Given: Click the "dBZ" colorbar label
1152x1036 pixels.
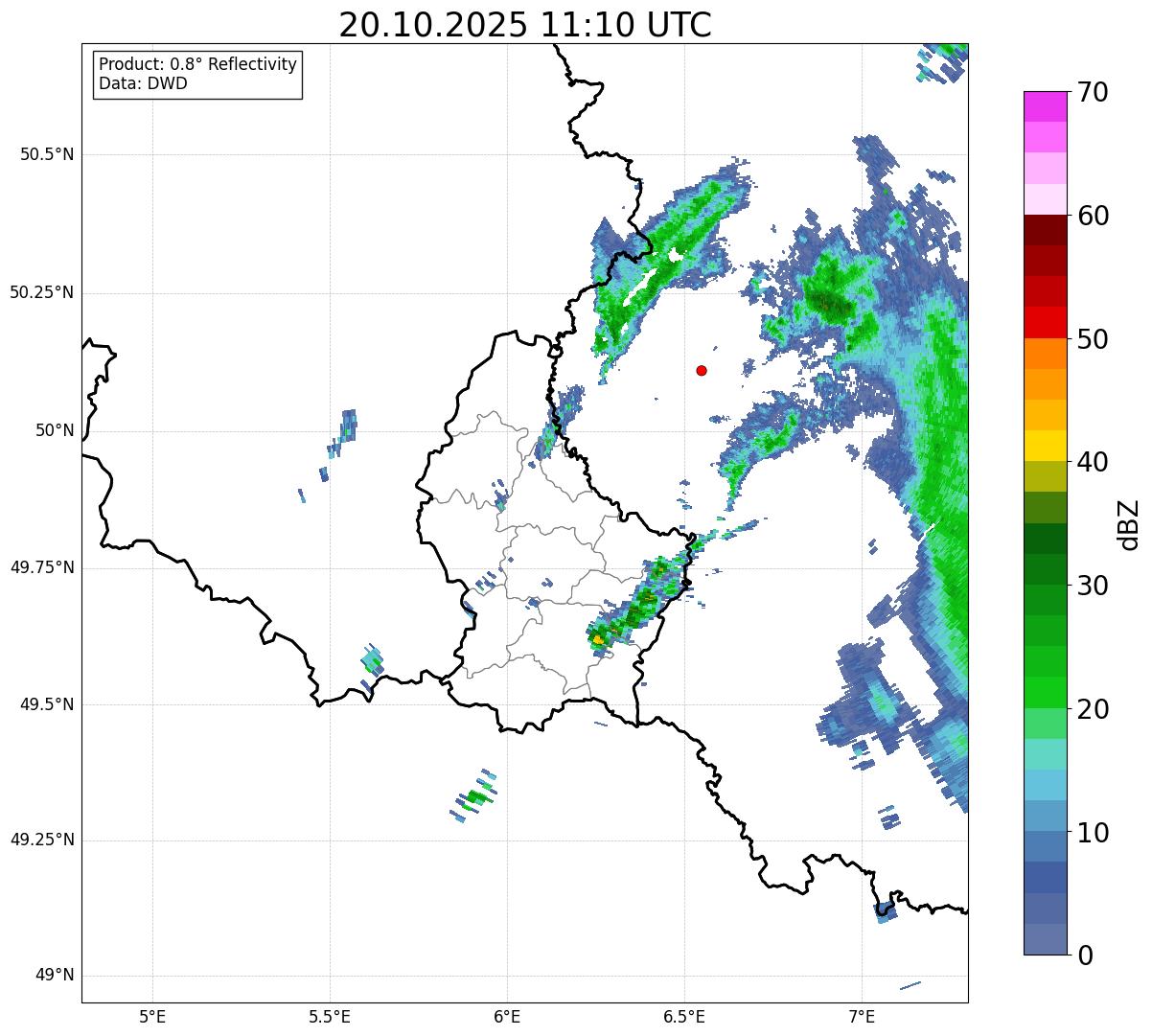Looking at the screenshot, I should [x=1129, y=523].
